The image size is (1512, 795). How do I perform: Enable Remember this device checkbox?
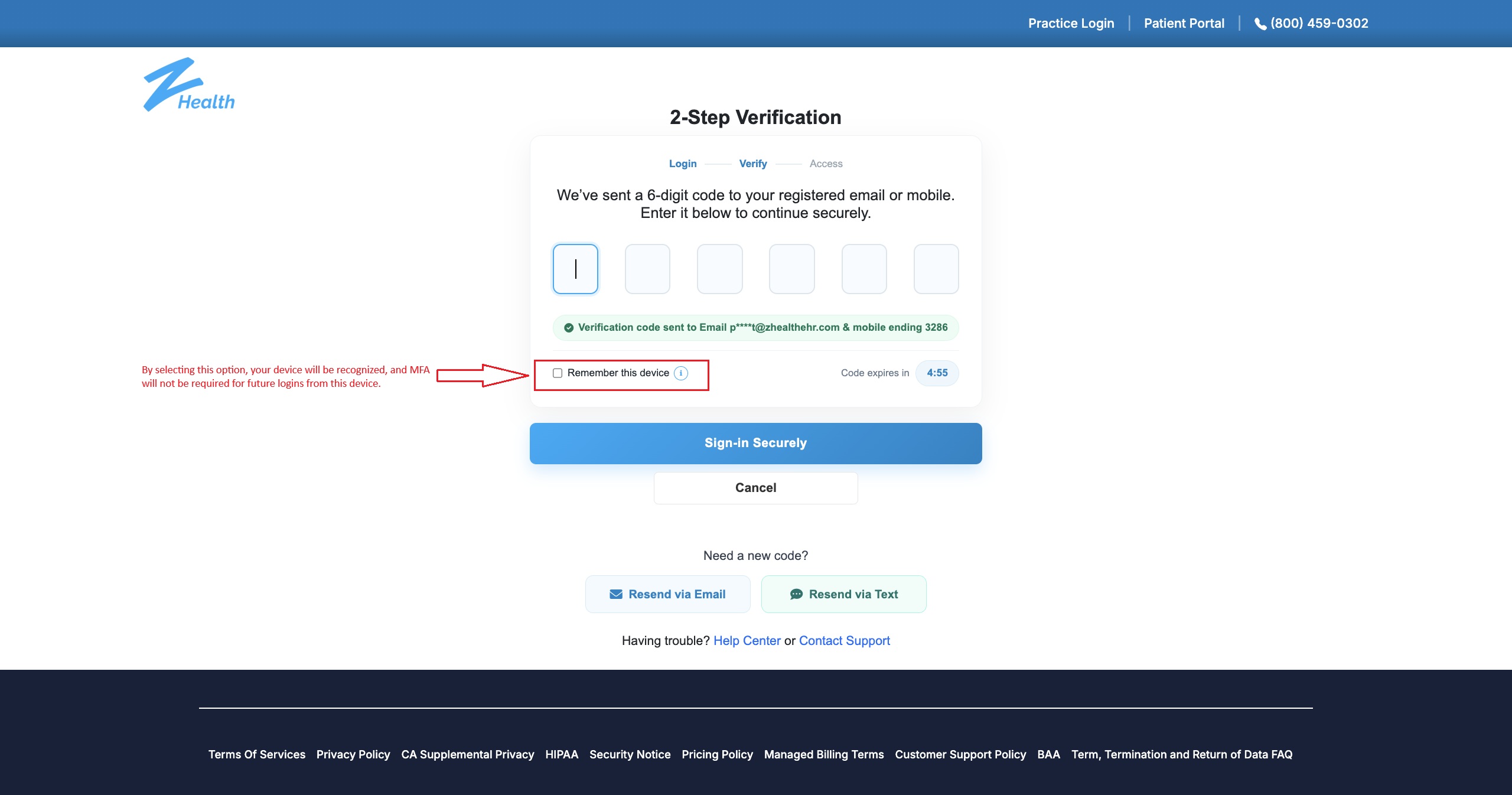[x=558, y=373]
